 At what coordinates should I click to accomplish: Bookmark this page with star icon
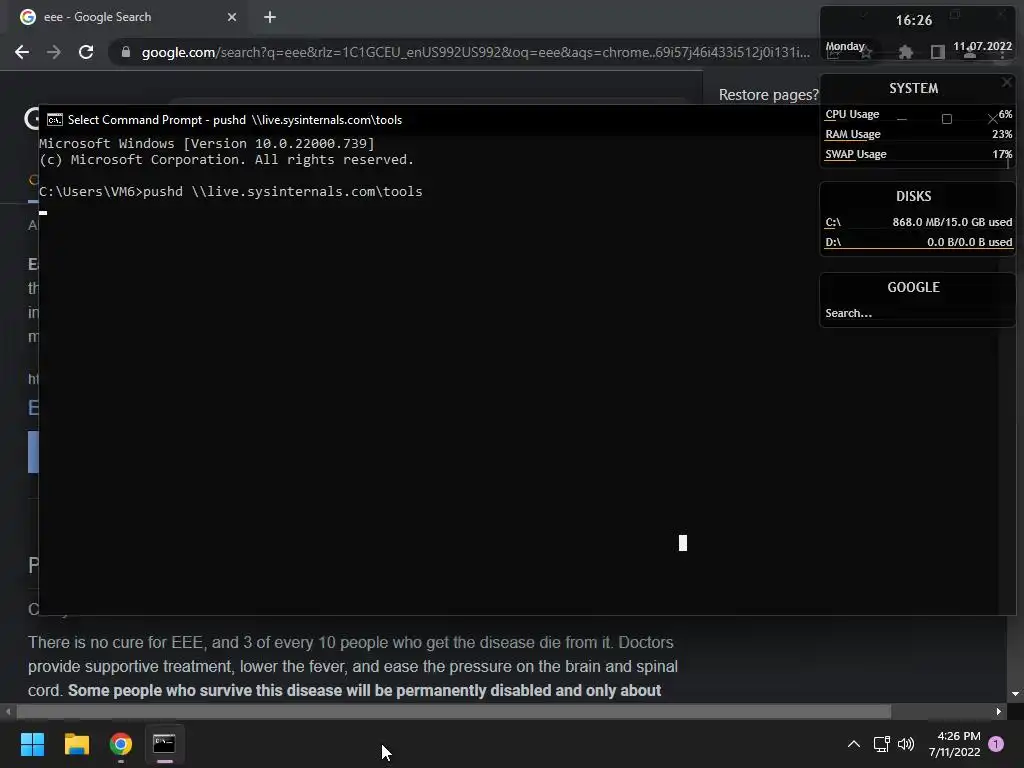coord(866,52)
